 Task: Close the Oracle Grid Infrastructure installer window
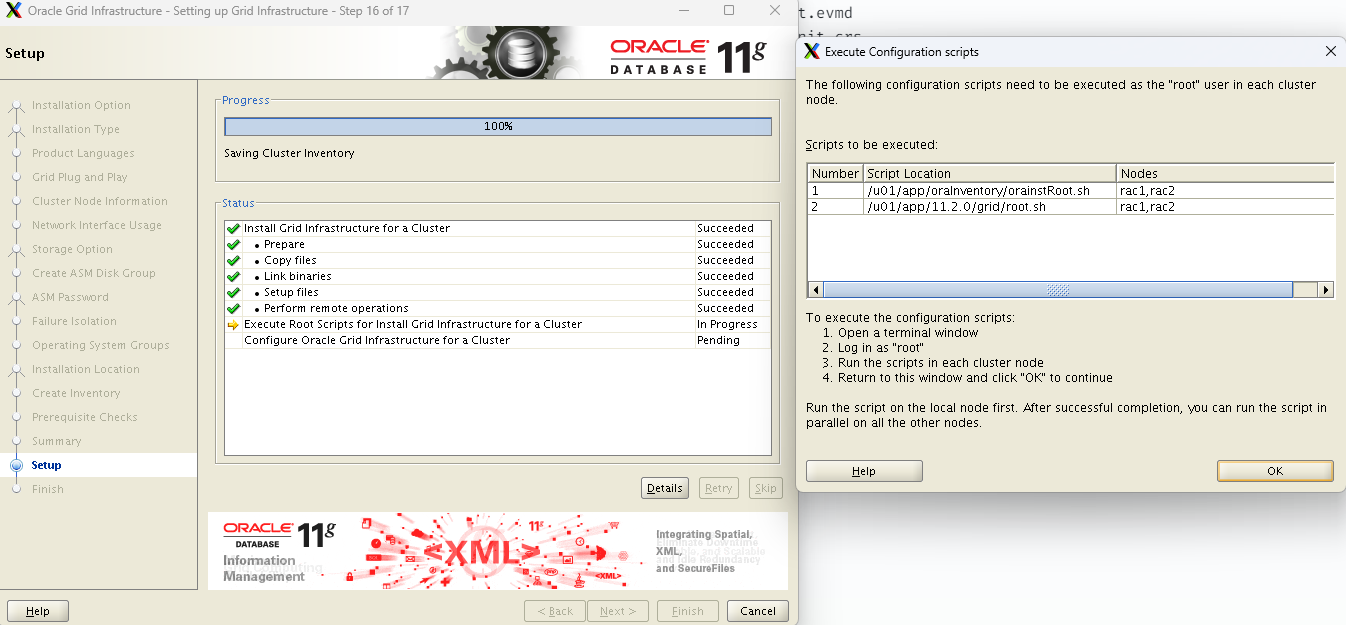(775, 10)
